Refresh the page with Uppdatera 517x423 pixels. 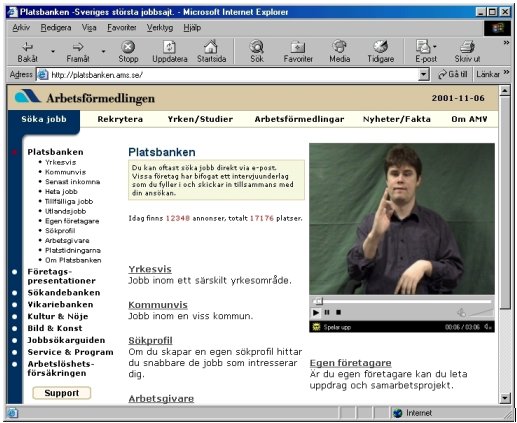[x=170, y=52]
